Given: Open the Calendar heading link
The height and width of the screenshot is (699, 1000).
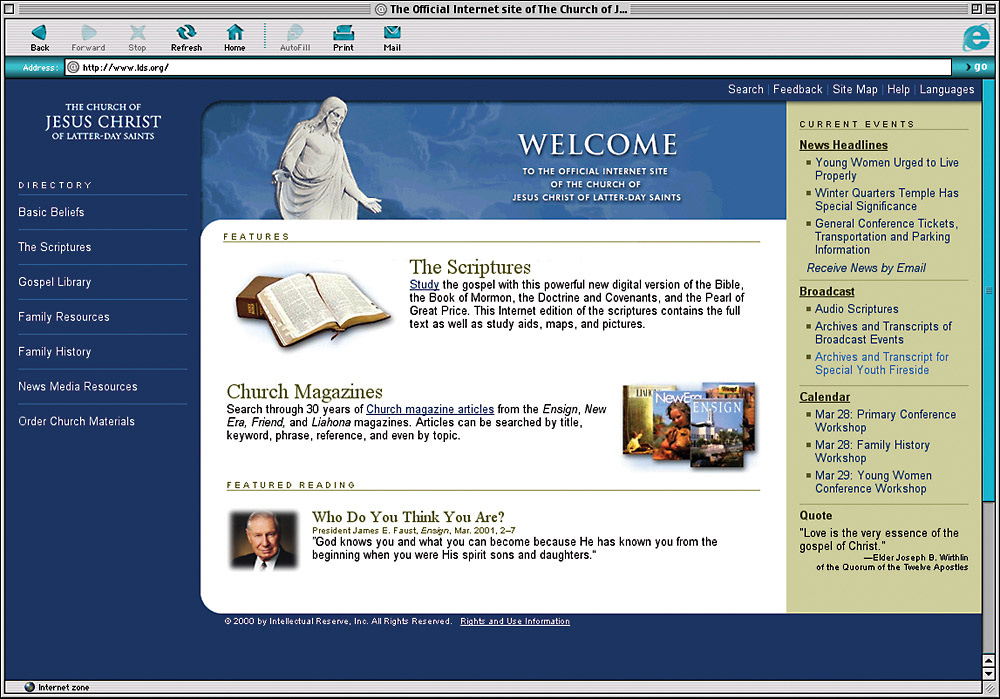Looking at the screenshot, I should [x=825, y=397].
